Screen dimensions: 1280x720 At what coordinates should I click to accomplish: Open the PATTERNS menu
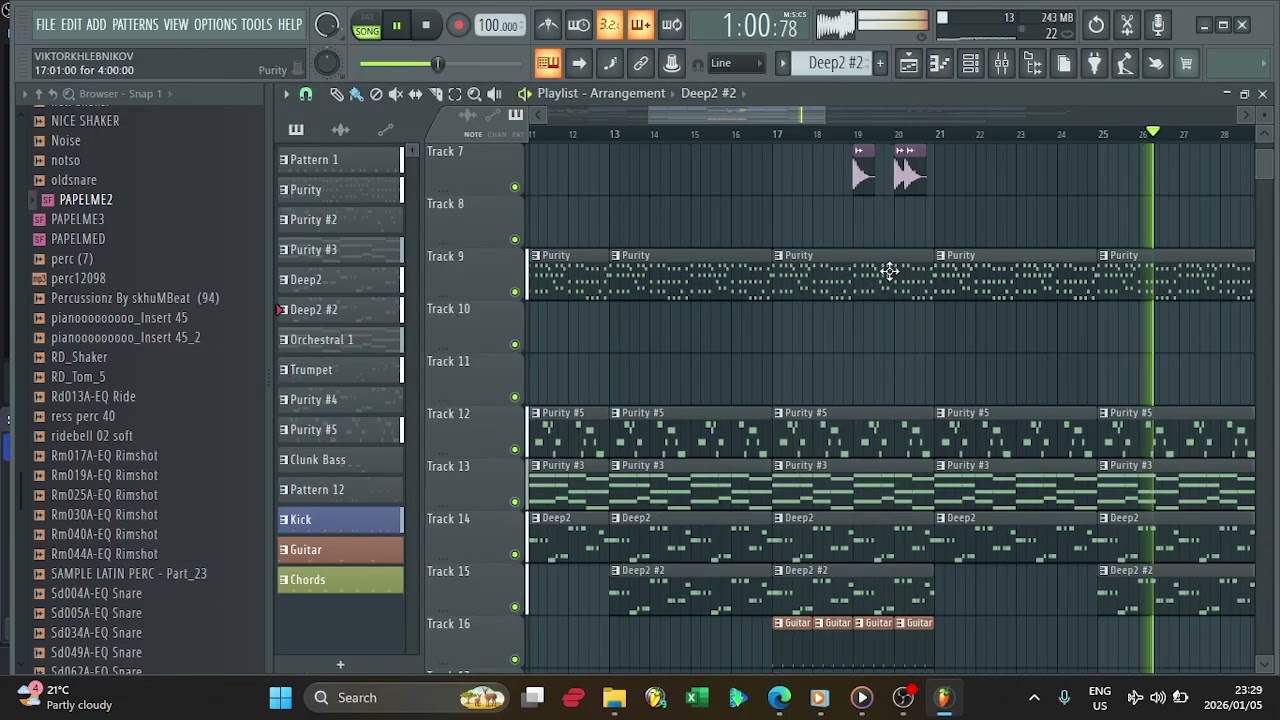[x=135, y=25]
